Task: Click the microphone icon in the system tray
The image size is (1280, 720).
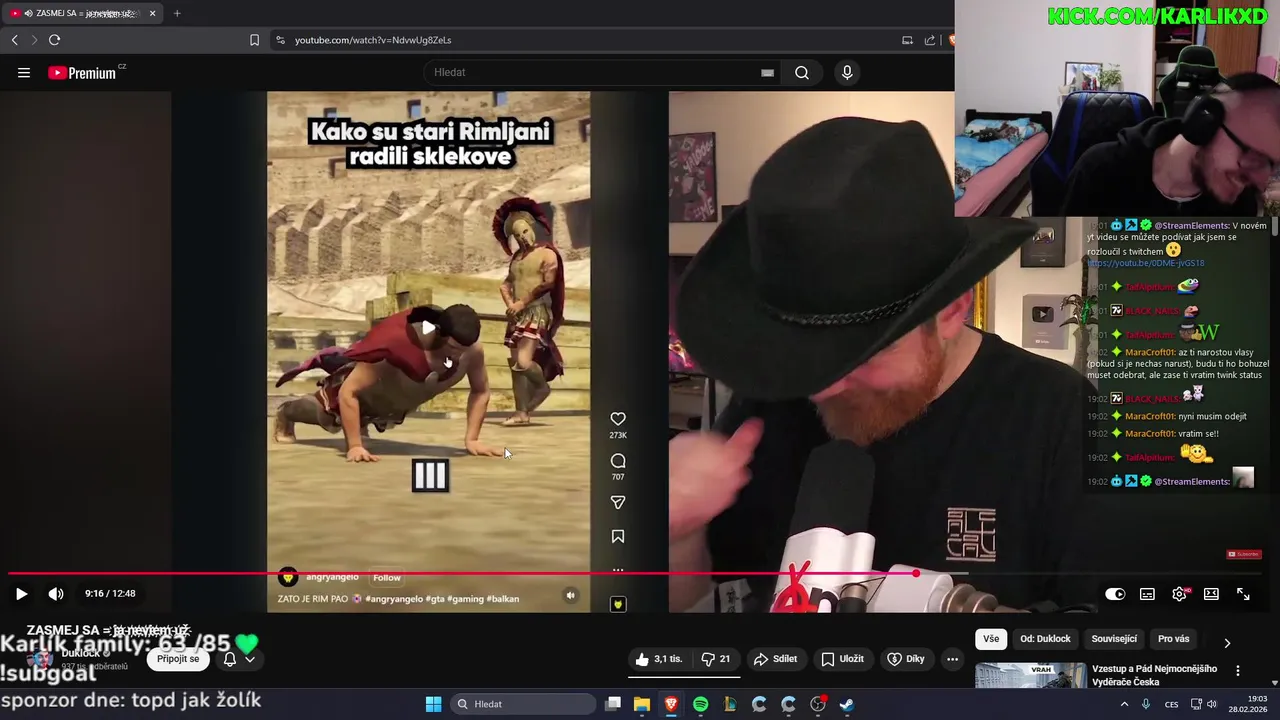Action: coord(1146,704)
